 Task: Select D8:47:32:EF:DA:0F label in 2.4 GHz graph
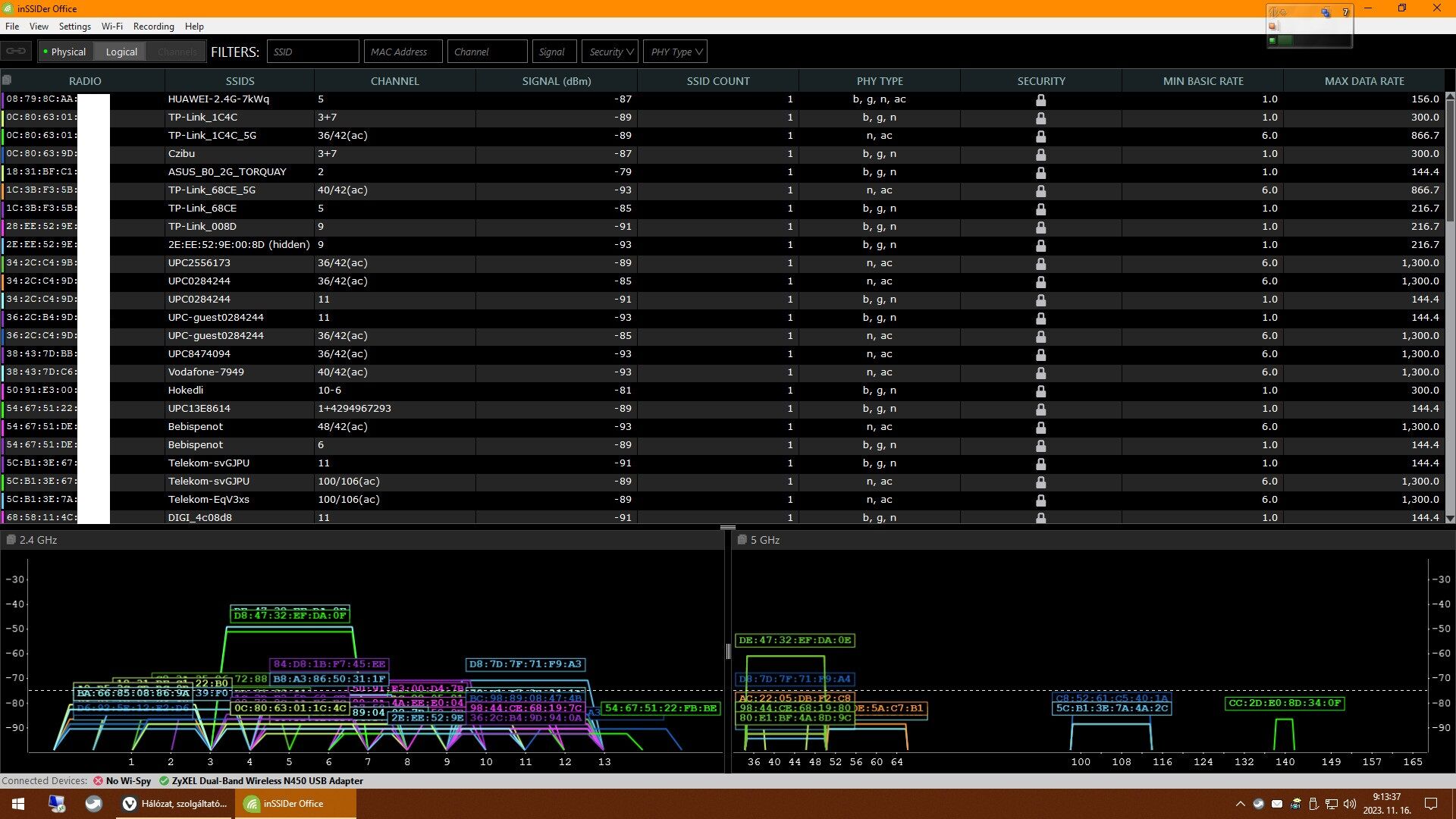(x=290, y=616)
